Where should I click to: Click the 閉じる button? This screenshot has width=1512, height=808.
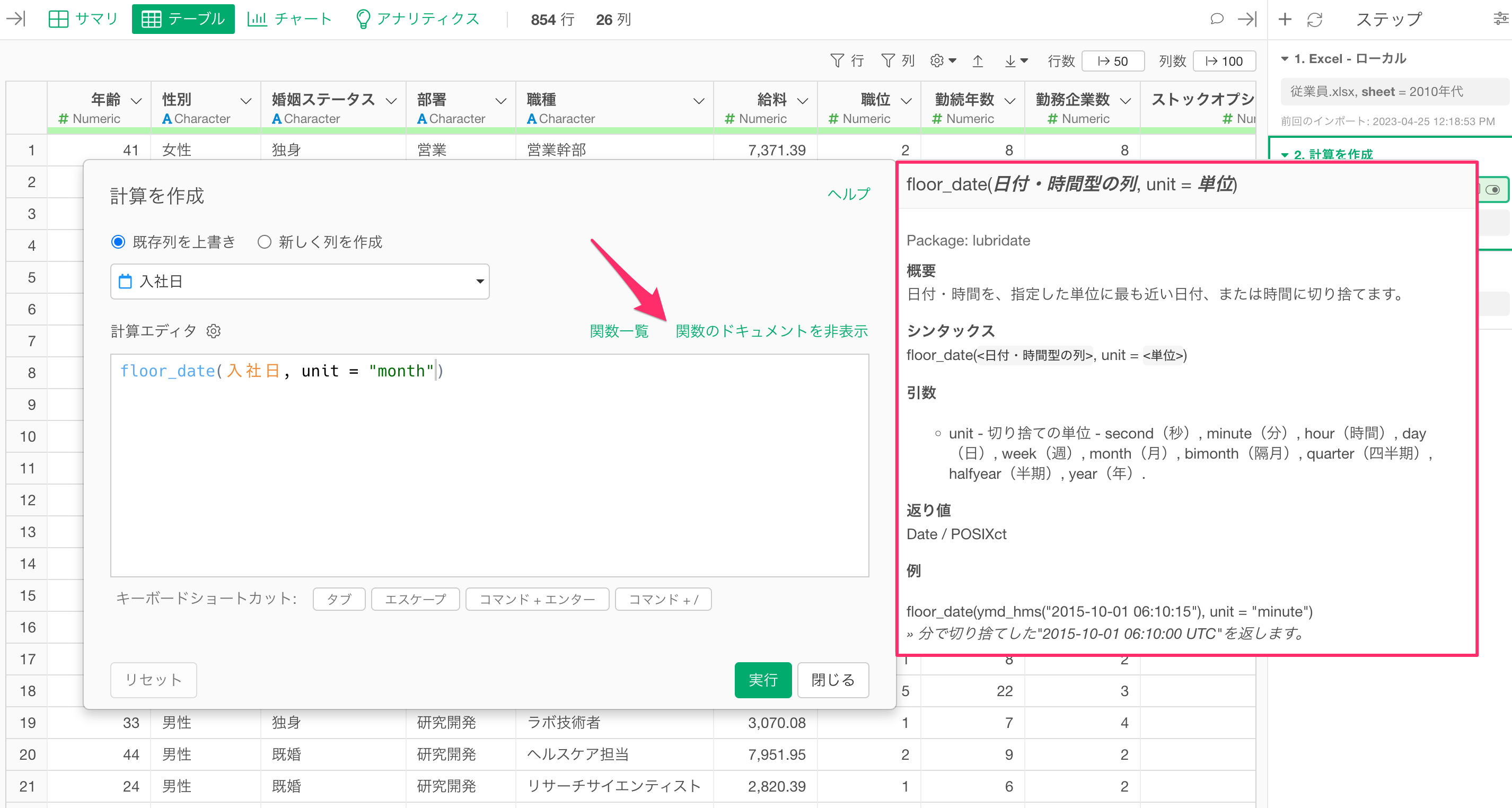833,680
